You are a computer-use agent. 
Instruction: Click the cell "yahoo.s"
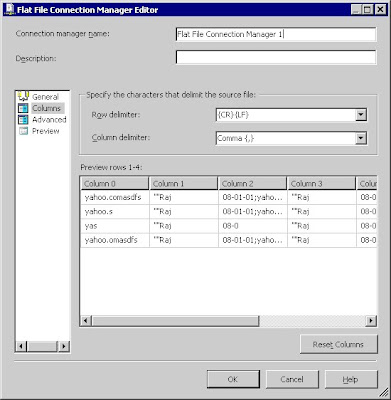[x=115, y=211]
